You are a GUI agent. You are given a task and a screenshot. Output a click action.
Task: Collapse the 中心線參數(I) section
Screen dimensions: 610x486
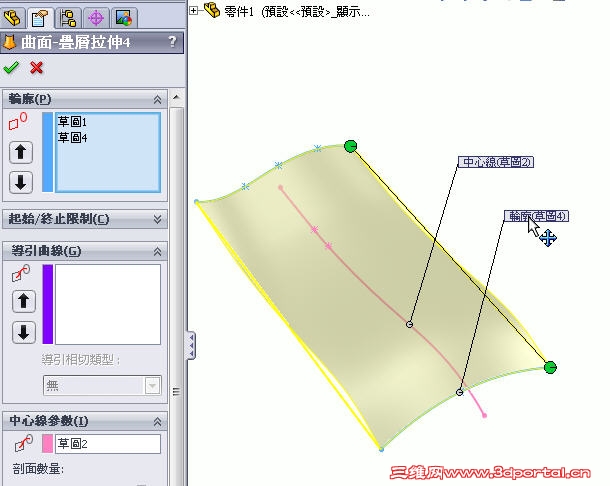coord(157,421)
